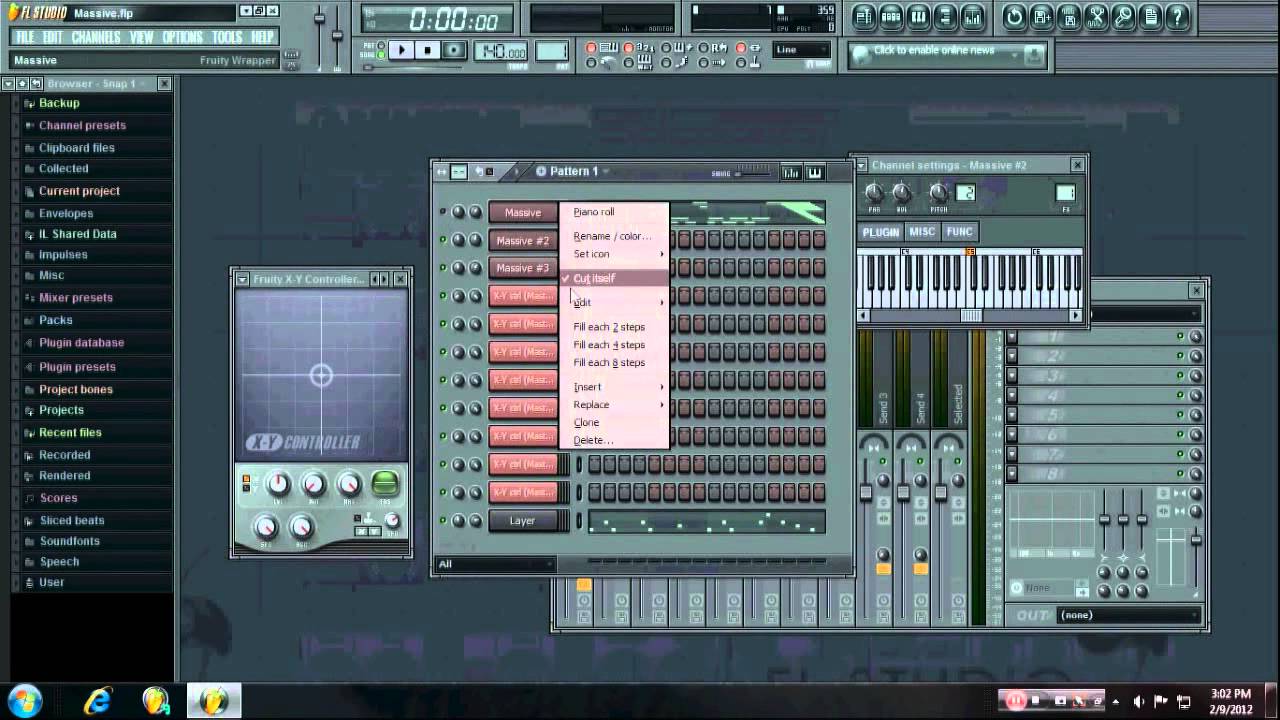This screenshot has width=1280, height=720.
Task: Click the Save as new version icon
Action: (1042, 17)
